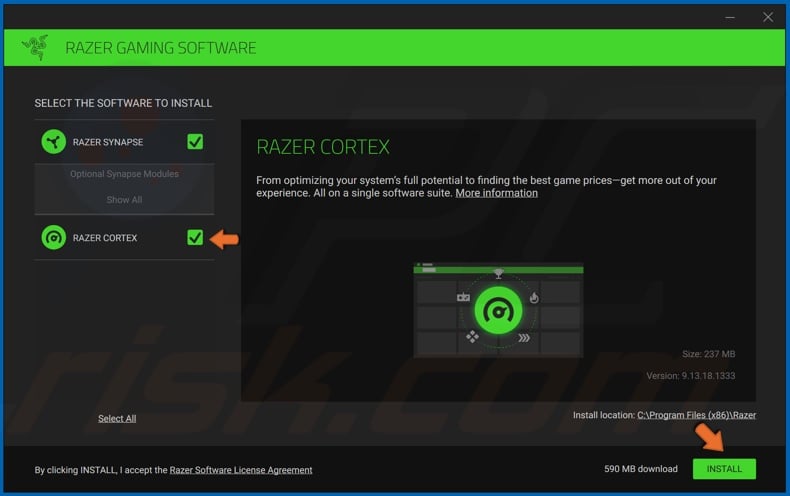
Task: Open the Razer Software License Agreement
Action: [241, 470]
